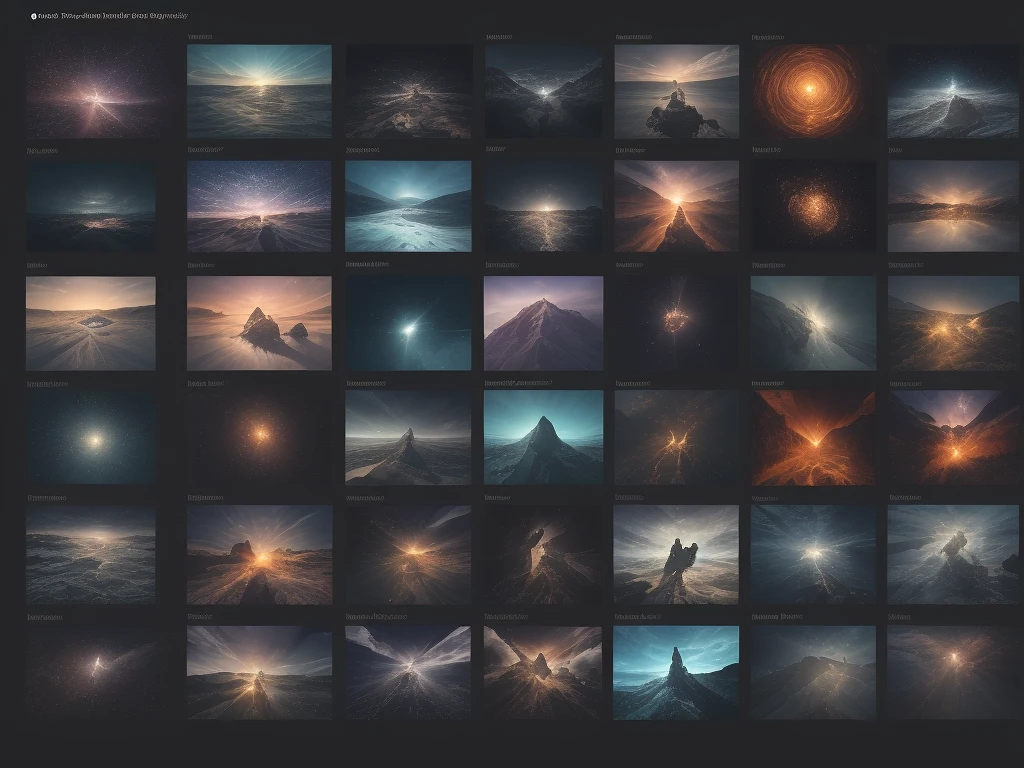Viewport: 1024px width, 768px height.
Task: Open the purple mountain peak thumbnail
Action: click(x=543, y=322)
